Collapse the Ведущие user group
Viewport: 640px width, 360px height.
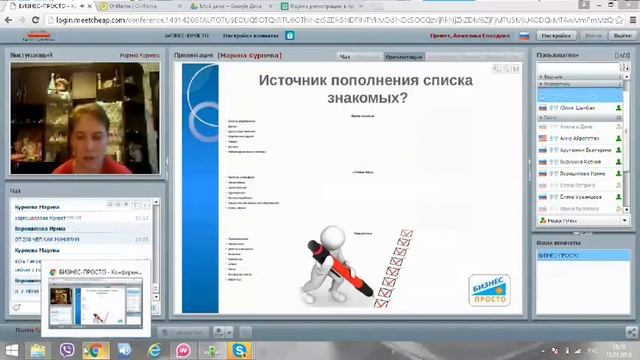[x=580, y=77]
